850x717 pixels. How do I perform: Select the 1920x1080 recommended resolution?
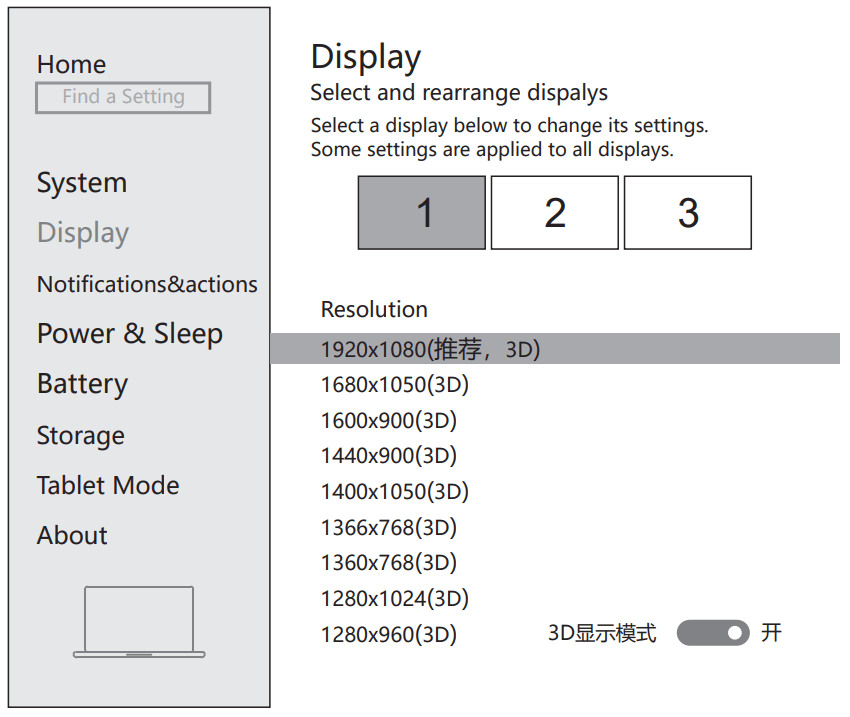click(x=430, y=349)
